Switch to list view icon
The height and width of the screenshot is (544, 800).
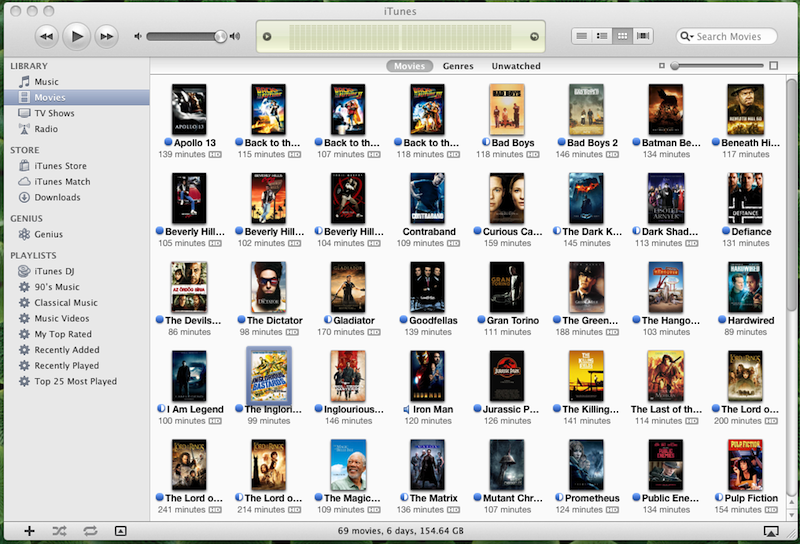tap(582, 36)
